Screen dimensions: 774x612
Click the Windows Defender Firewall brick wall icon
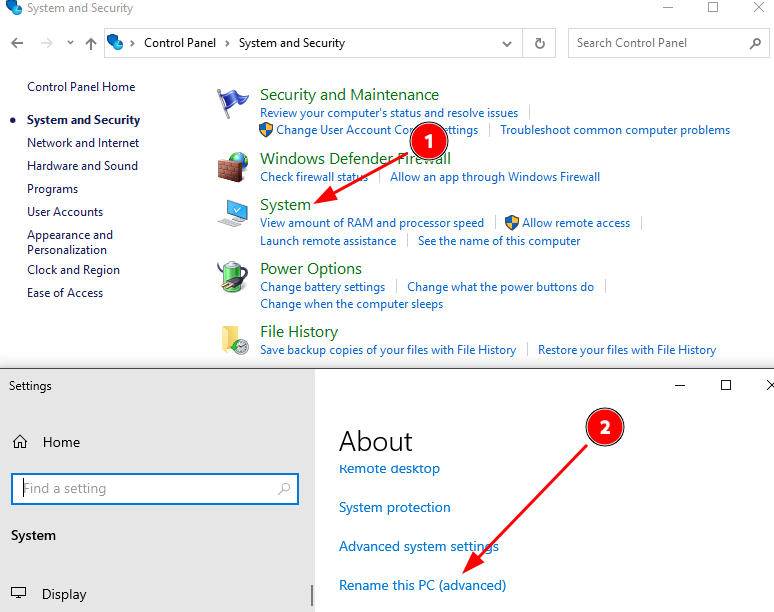tap(233, 167)
